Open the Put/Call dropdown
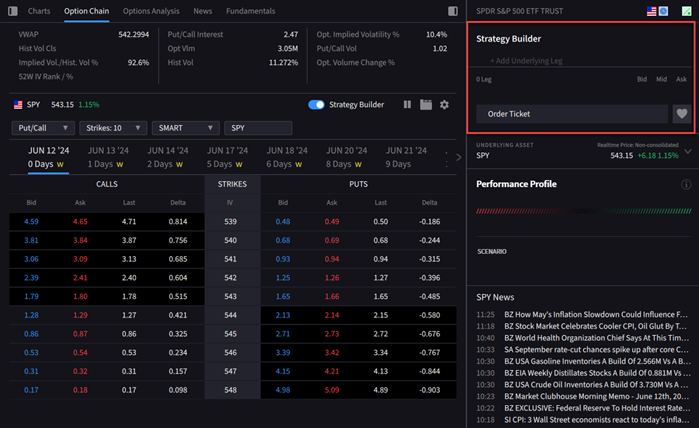Viewport: 699px width, 428px height. [x=43, y=128]
